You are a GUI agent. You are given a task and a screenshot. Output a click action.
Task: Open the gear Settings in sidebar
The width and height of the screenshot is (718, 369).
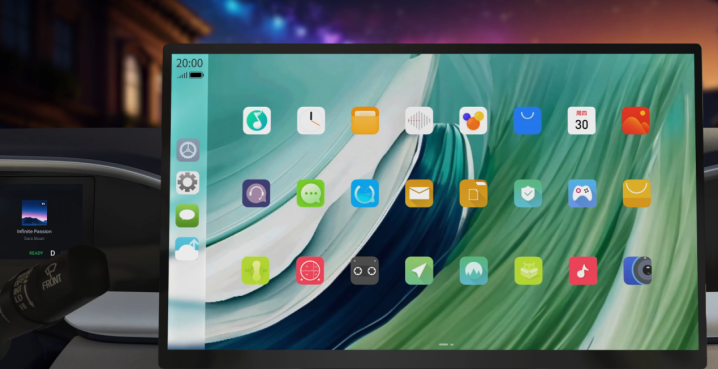[187, 183]
